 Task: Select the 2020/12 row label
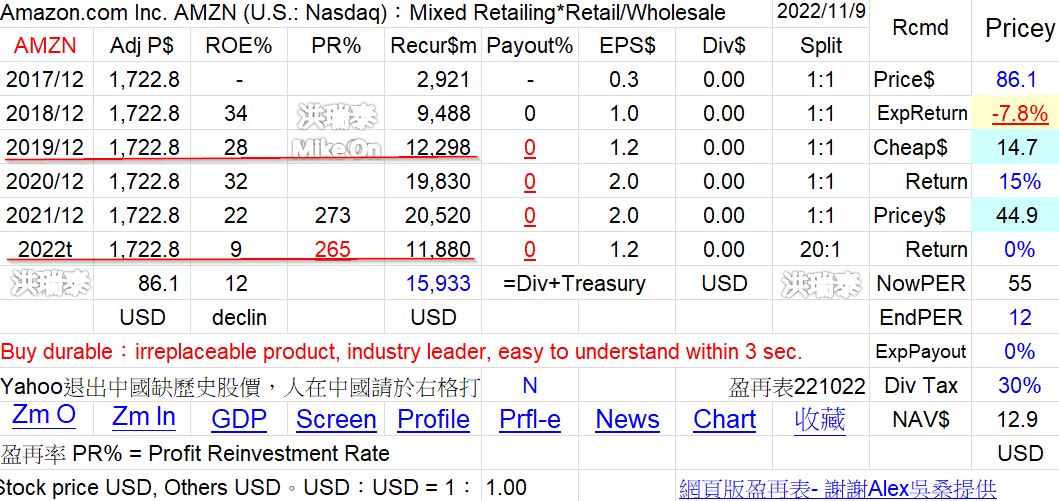[x=45, y=182]
